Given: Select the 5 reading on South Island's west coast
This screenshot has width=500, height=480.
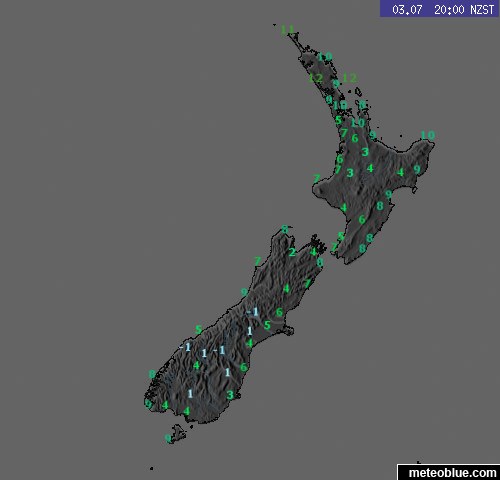Looking at the screenshot, I should (199, 330).
